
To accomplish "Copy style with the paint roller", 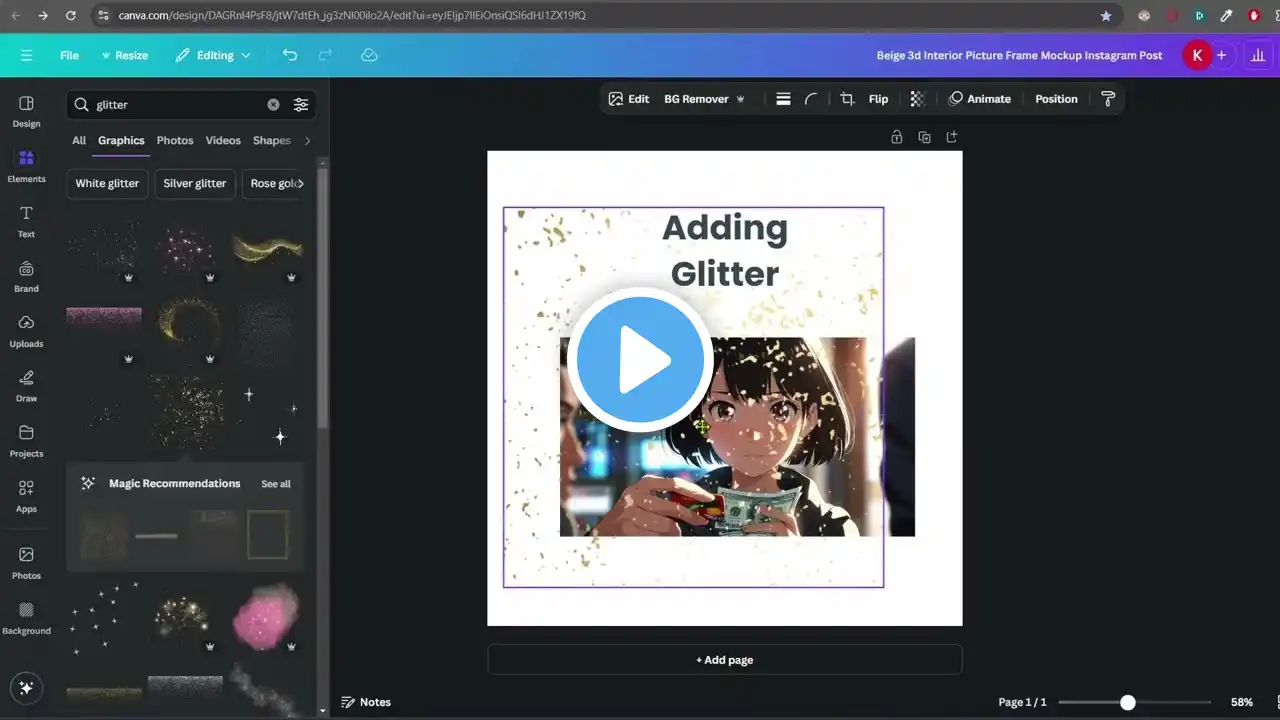I will (1107, 99).
